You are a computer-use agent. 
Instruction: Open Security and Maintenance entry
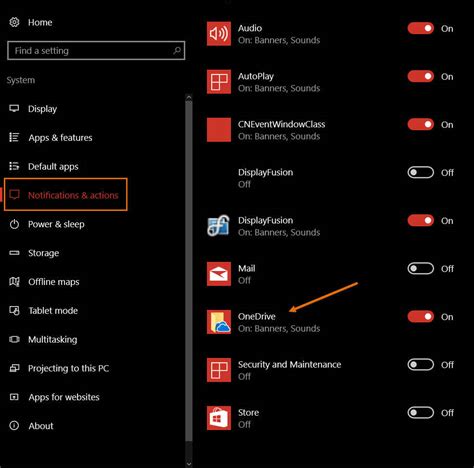click(x=289, y=370)
